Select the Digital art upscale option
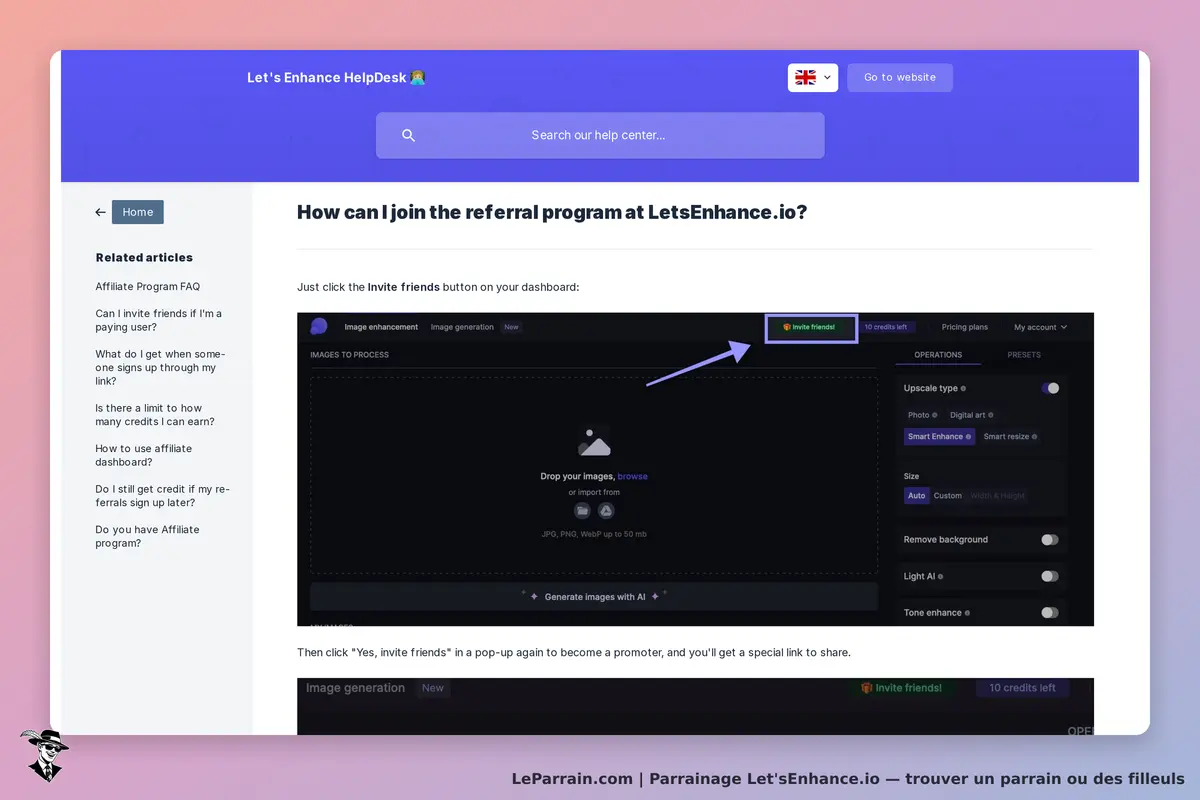This screenshot has height=800, width=1200. [x=971, y=415]
